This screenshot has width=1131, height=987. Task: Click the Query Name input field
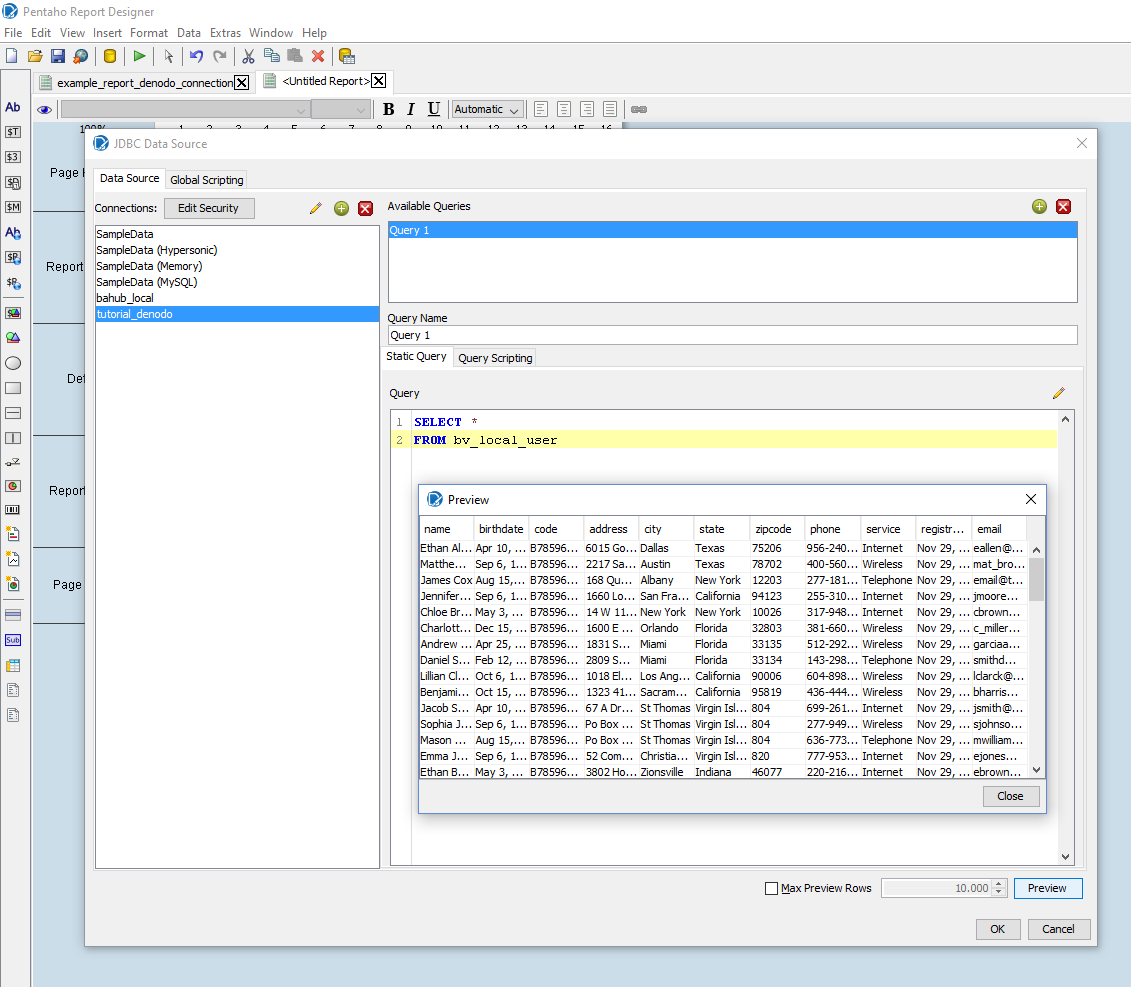click(732, 335)
